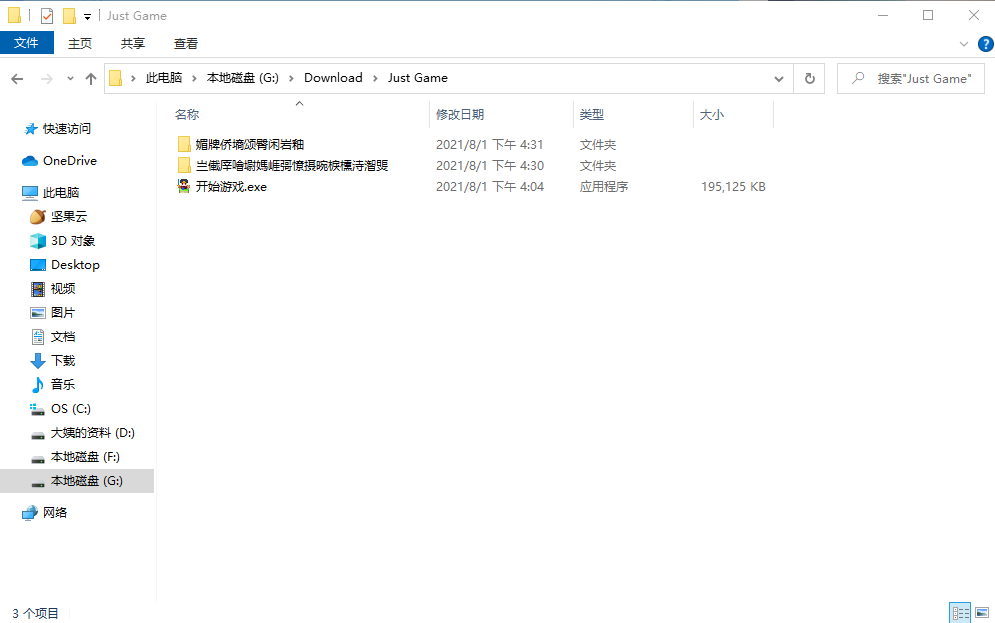Open 下载 in the navigation pane
This screenshot has height=623, width=995.
point(63,361)
